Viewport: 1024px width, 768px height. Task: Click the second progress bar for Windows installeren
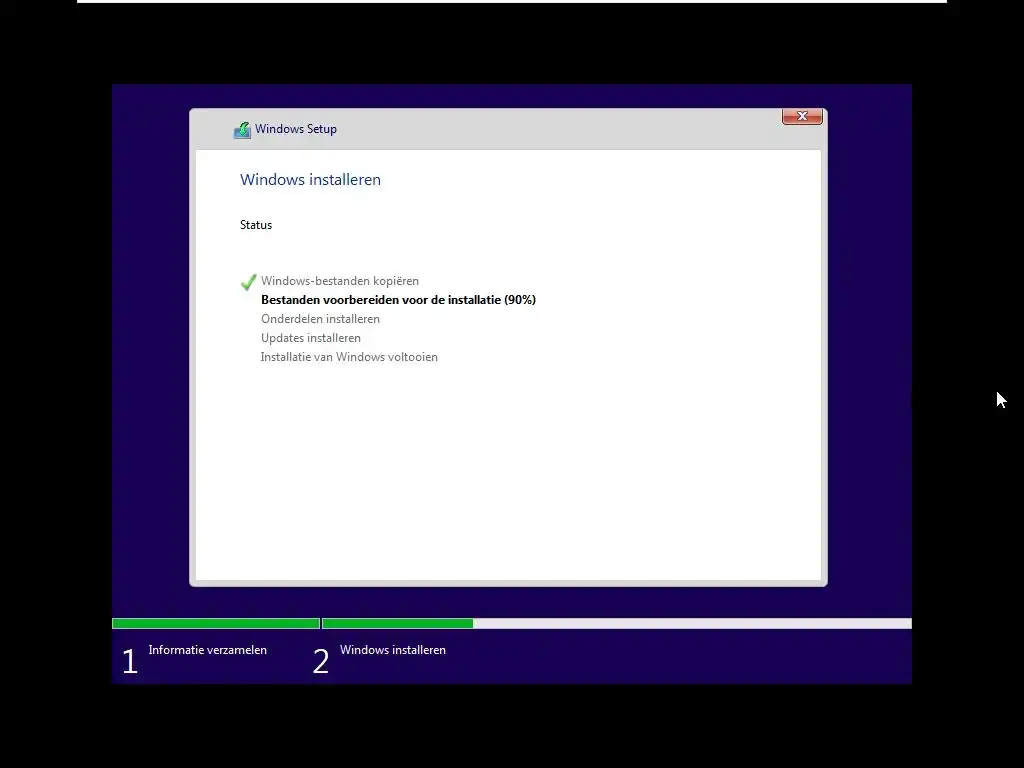(x=617, y=624)
